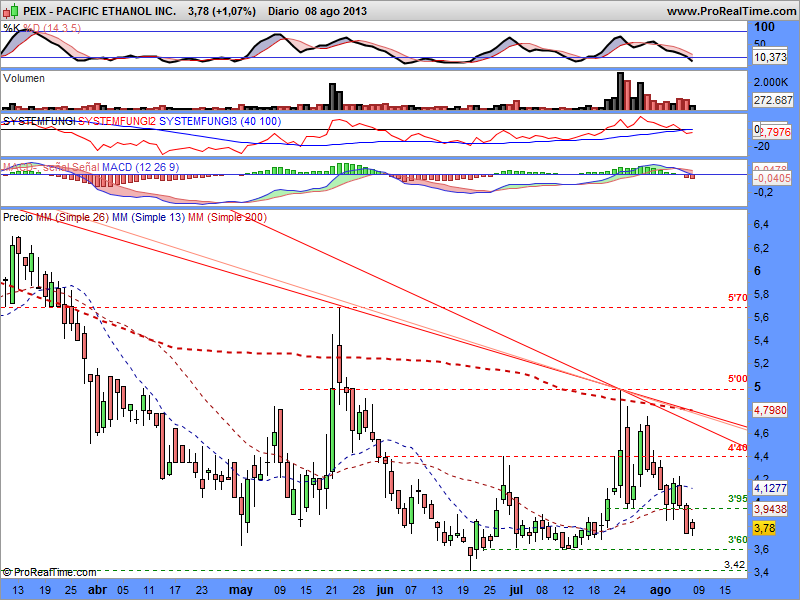
Task: Select the green 3'95 support label
Action: pos(737,498)
